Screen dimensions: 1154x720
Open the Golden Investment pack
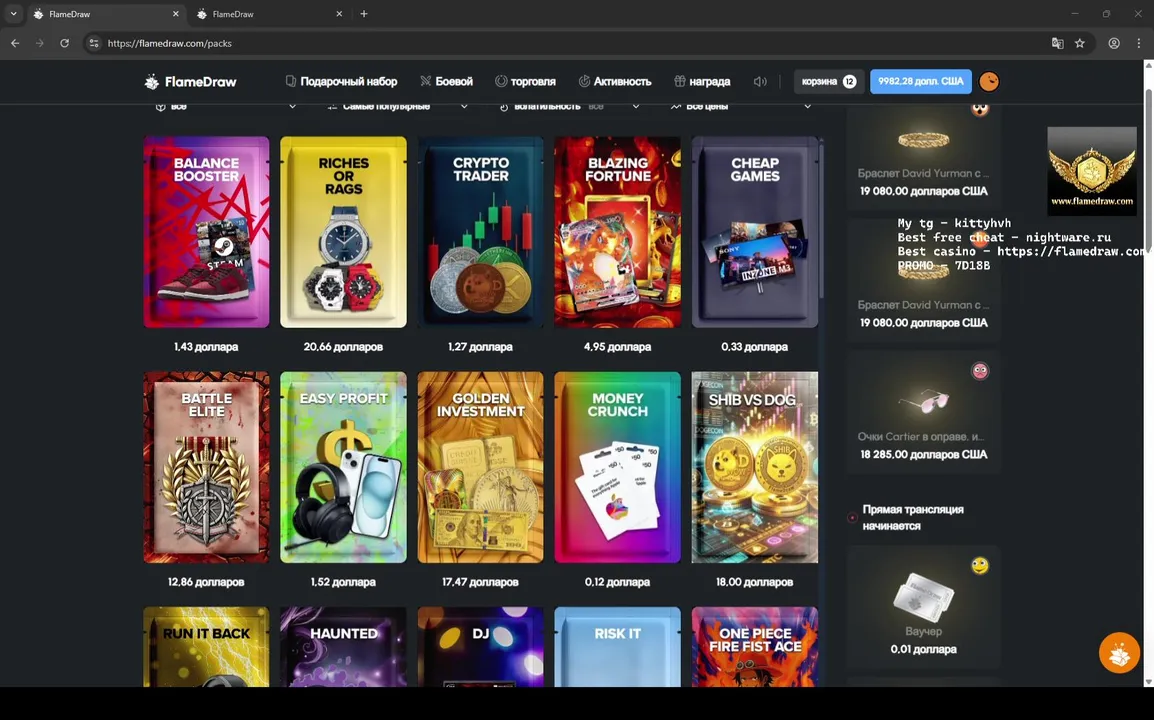(x=481, y=467)
